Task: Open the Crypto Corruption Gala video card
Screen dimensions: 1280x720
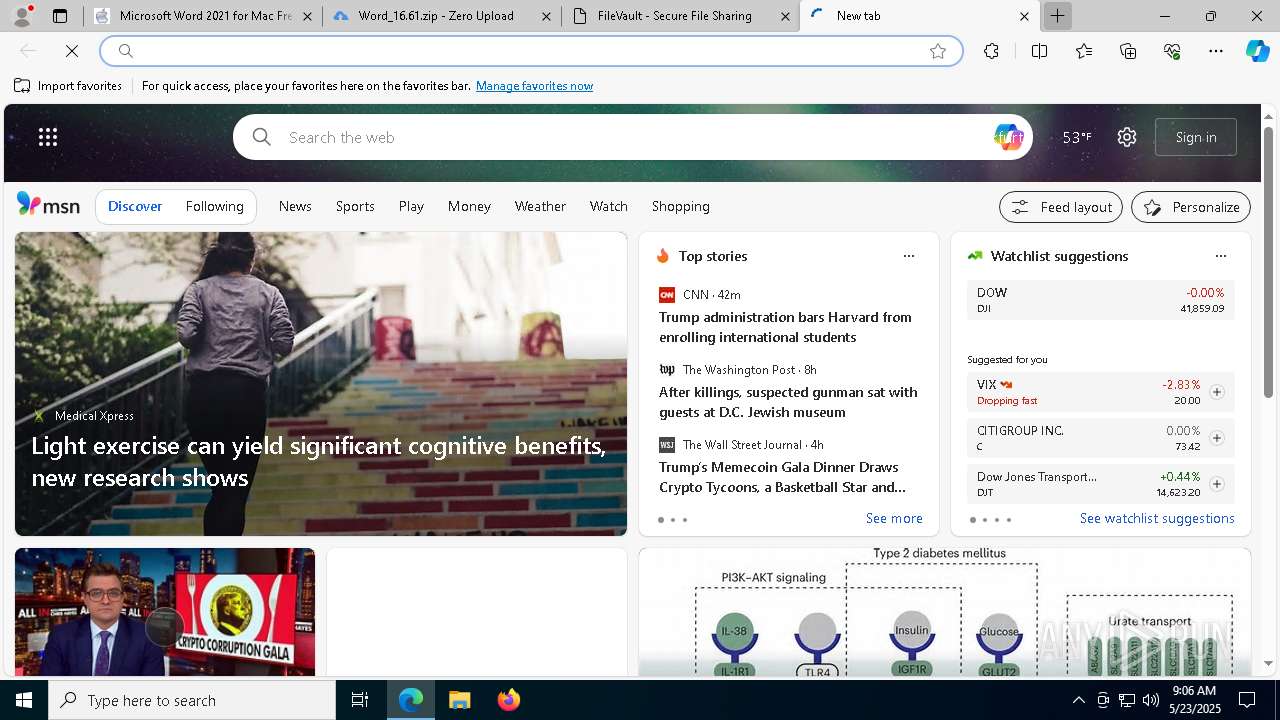Action: click(165, 612)
